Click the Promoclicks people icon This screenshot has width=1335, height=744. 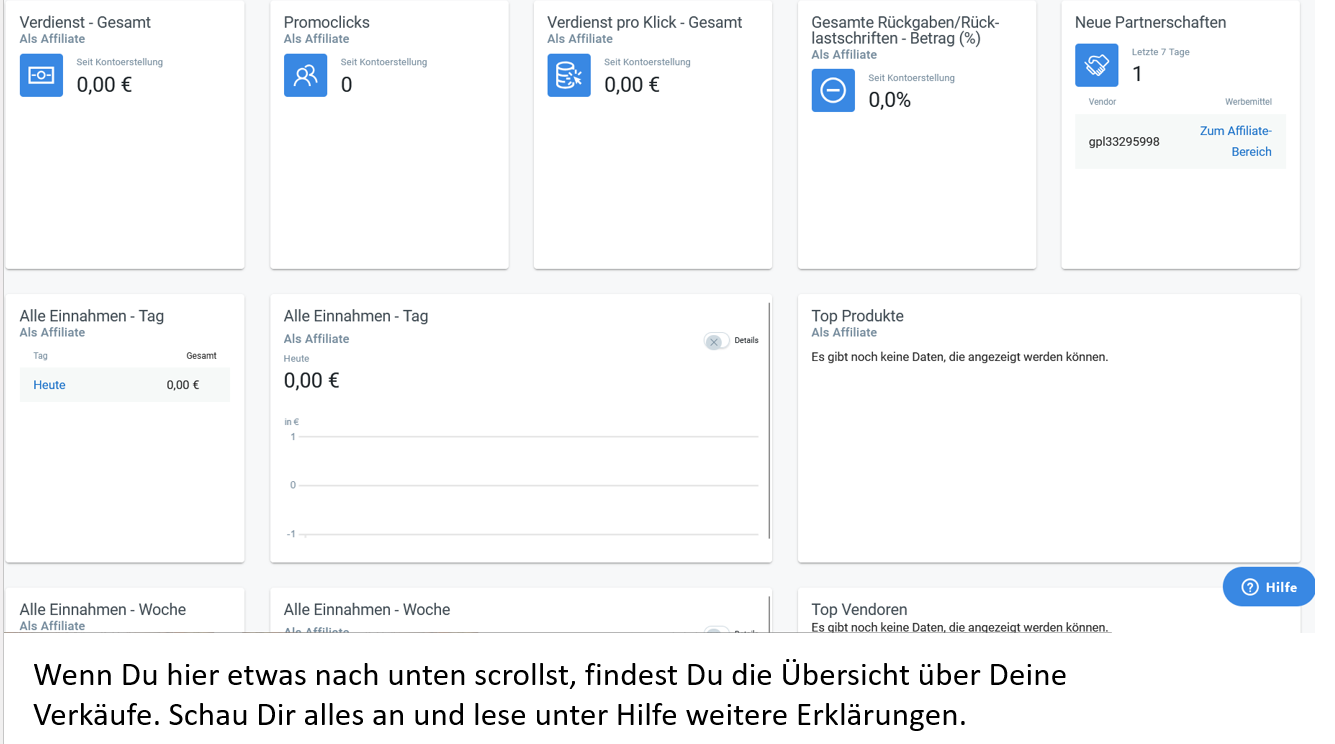pos(305,75)
